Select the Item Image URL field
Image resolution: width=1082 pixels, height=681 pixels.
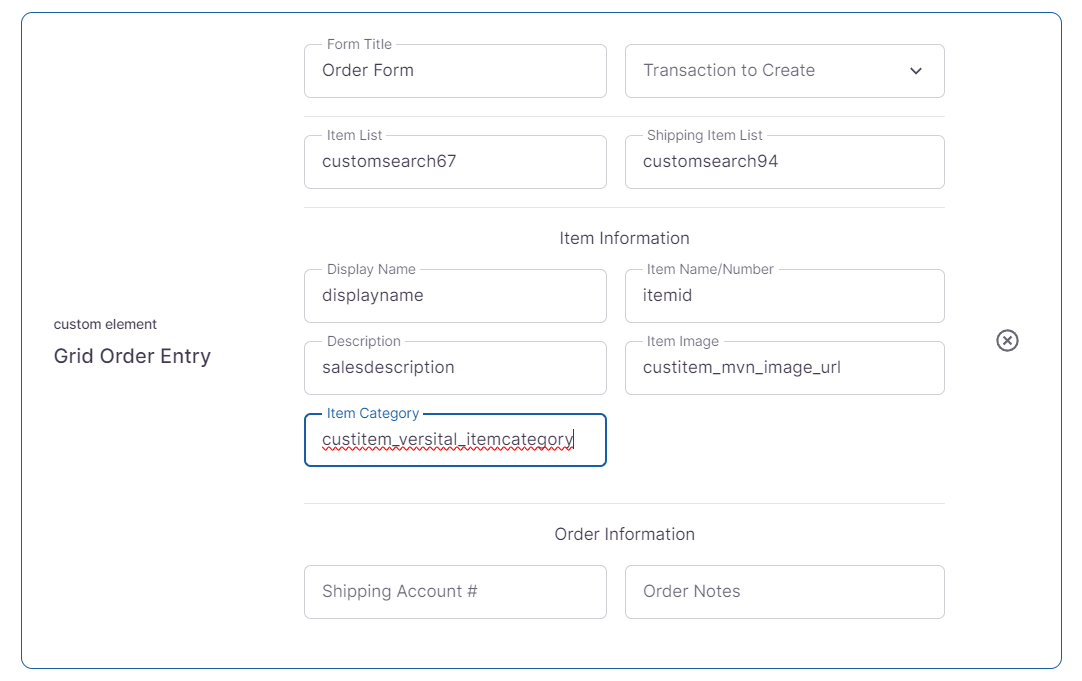(x=784, y=368)
